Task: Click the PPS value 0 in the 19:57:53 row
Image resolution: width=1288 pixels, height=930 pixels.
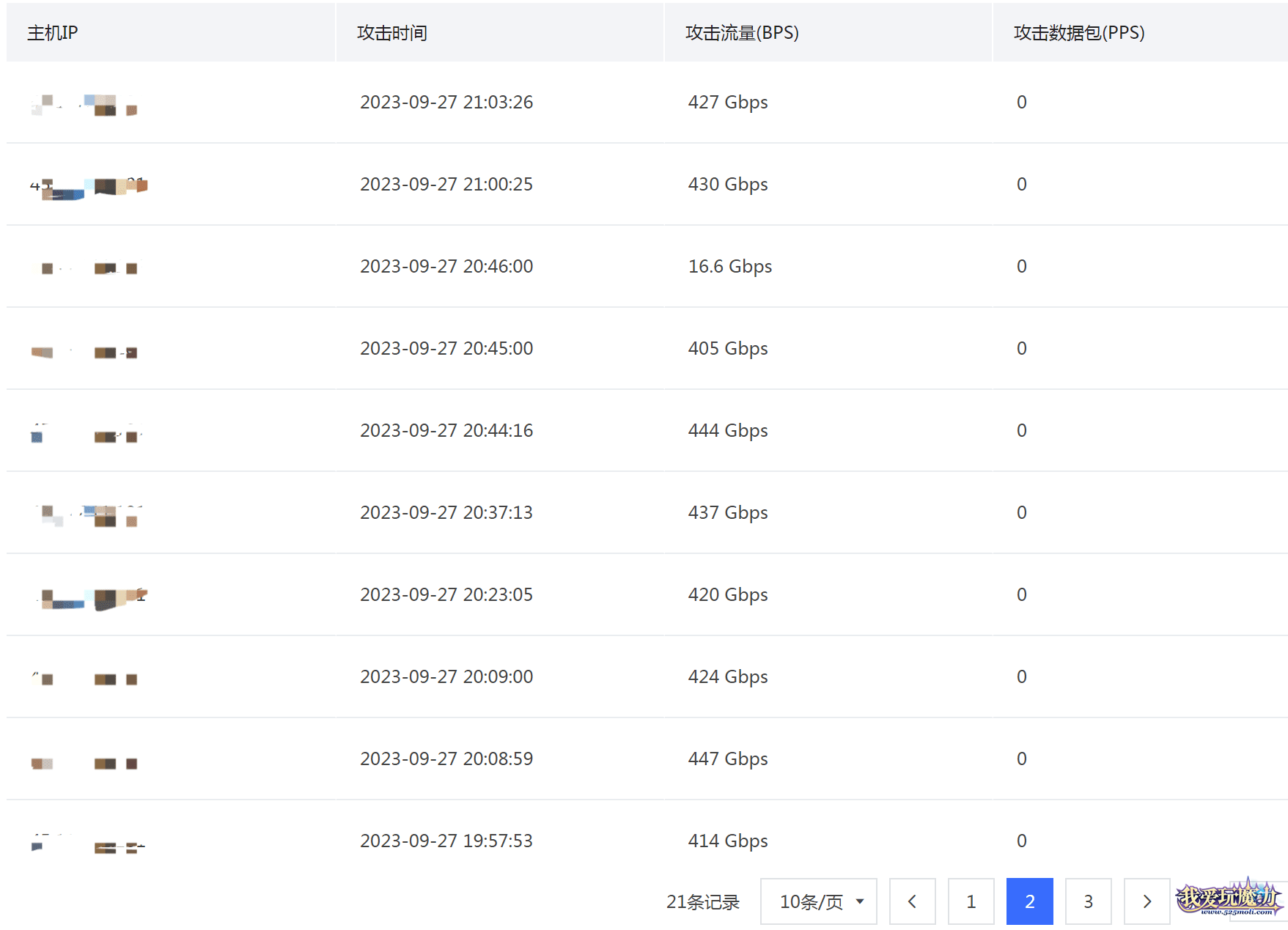Action: click(x=1022, y=841)
